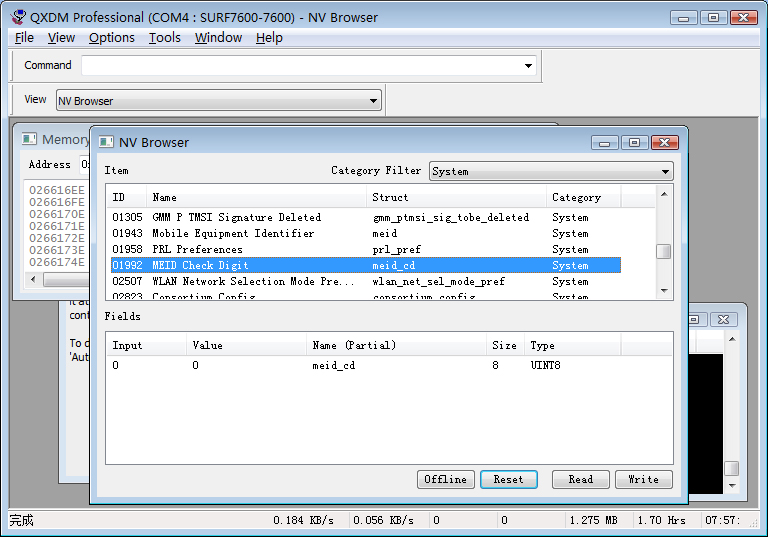The width and height of the screenshot is (768, 537).
Task: Click item list scrollbar down arrow
Action: (664, 291)
